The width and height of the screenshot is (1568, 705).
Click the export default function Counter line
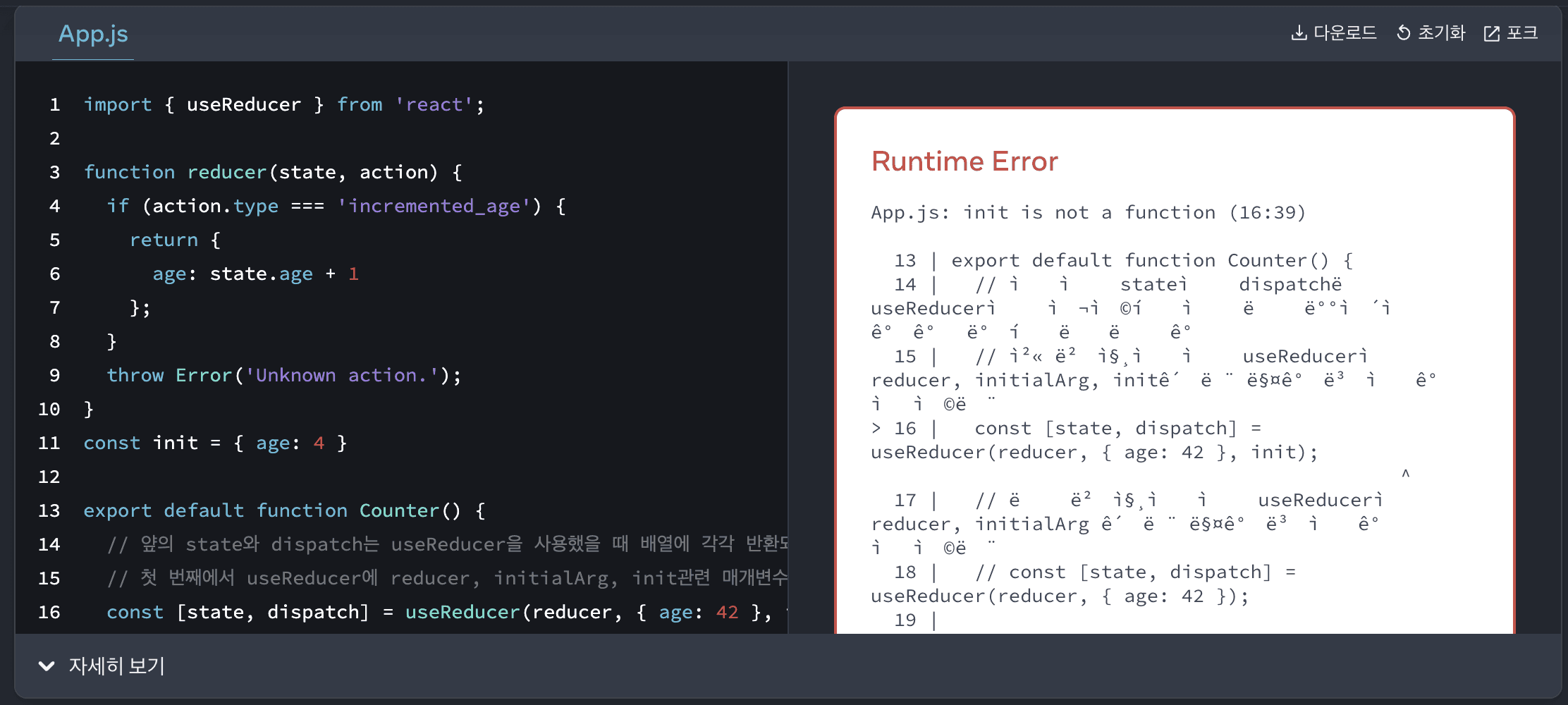pyautogui.click(x=283, y=511)
